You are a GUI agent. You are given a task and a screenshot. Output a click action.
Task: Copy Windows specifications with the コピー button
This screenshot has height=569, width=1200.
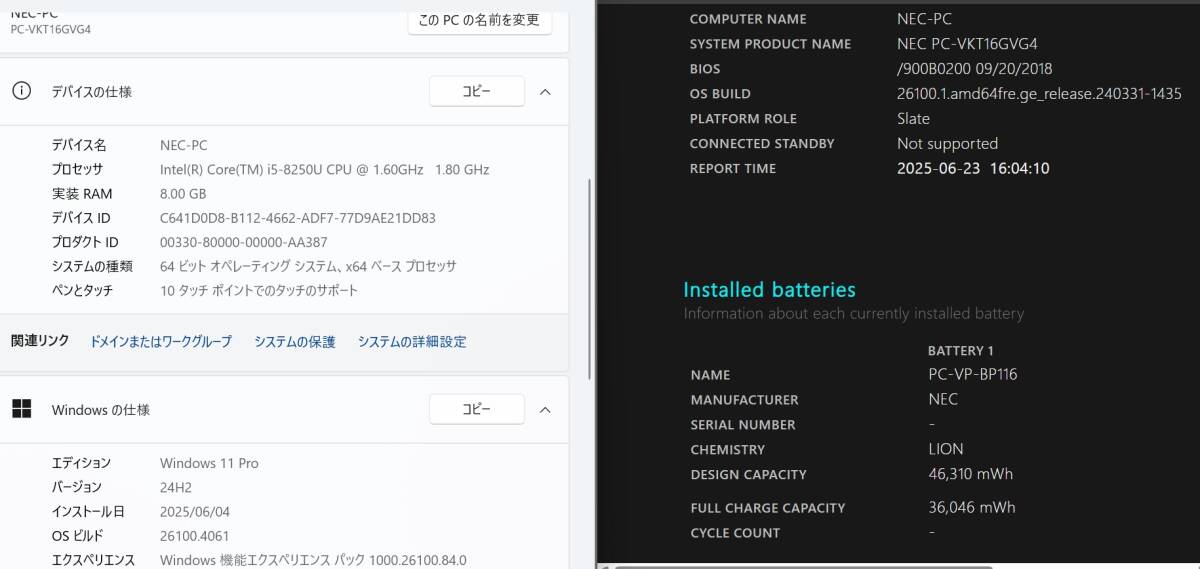tap(477, 409)
